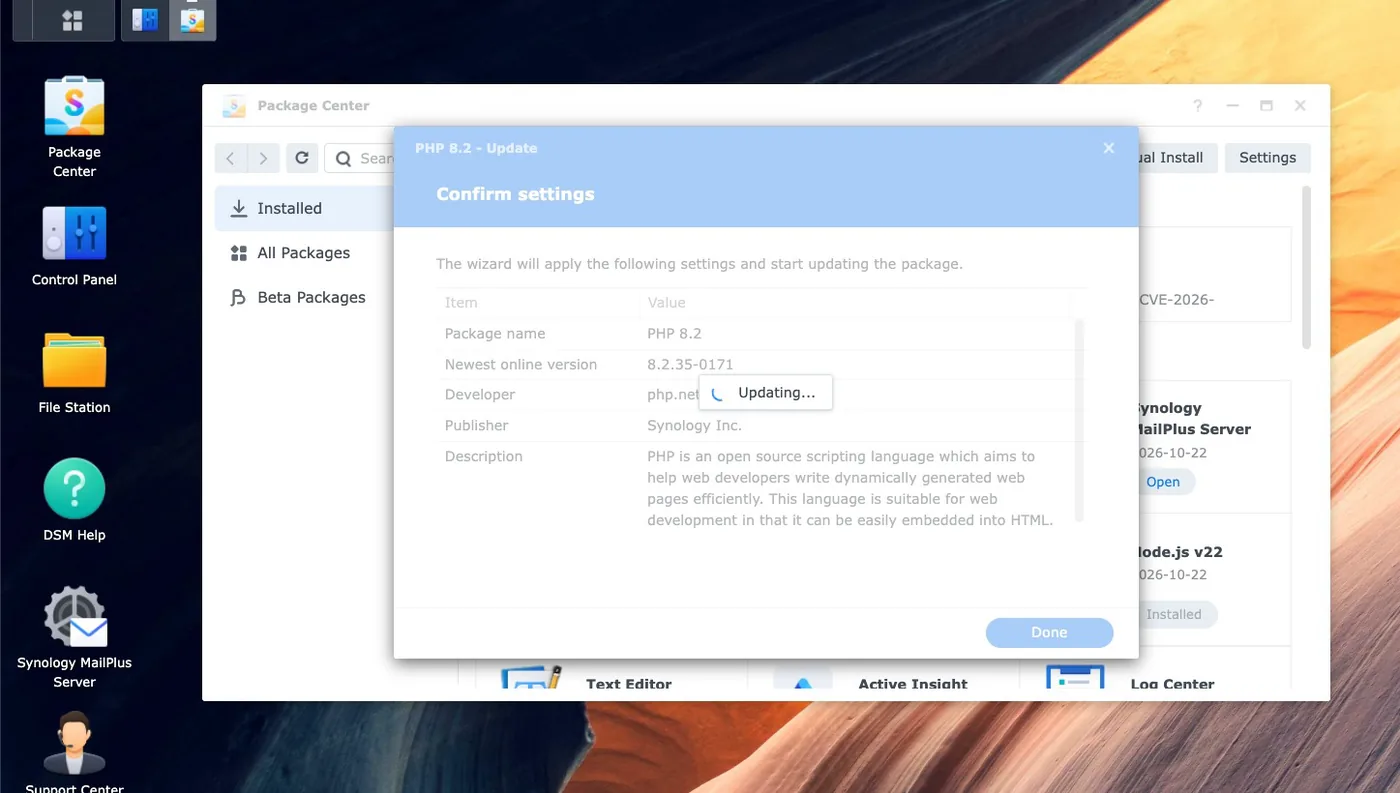Launch File Station from the desktop
Image resolution: width=1400 pixels, height=793 pixels.
[74, 373]
